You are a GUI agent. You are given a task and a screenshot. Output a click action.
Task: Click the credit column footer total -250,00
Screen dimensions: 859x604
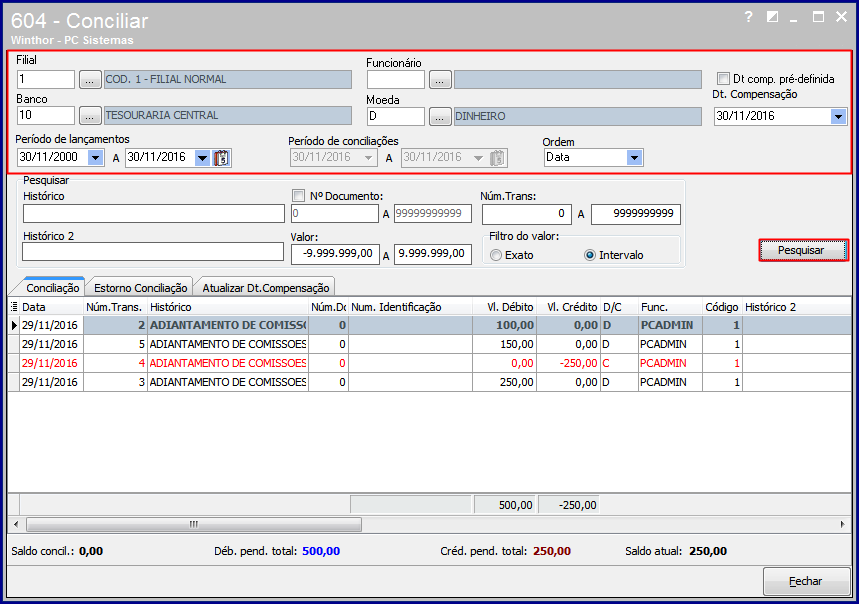coord(569,505)
